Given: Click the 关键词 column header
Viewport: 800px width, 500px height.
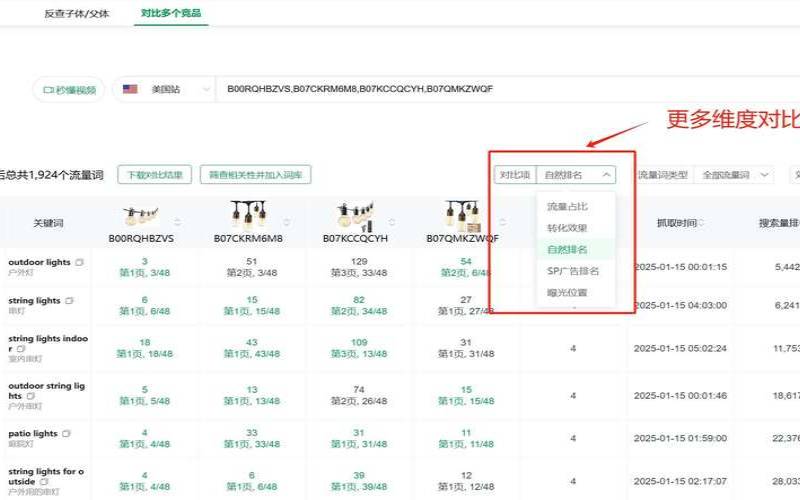Looking at the screenshot, I should pos(48,223).
